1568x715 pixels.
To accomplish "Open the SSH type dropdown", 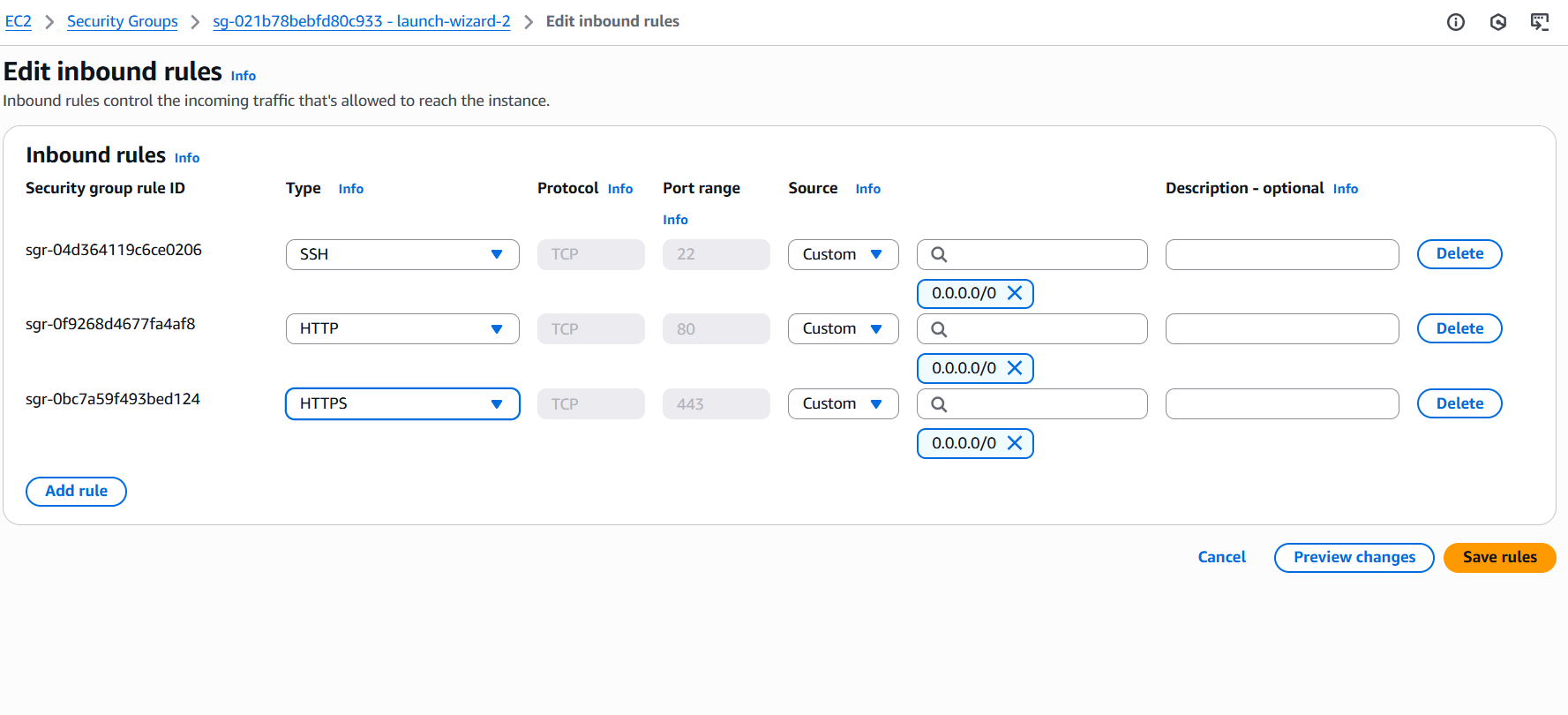I will point(402,254).
